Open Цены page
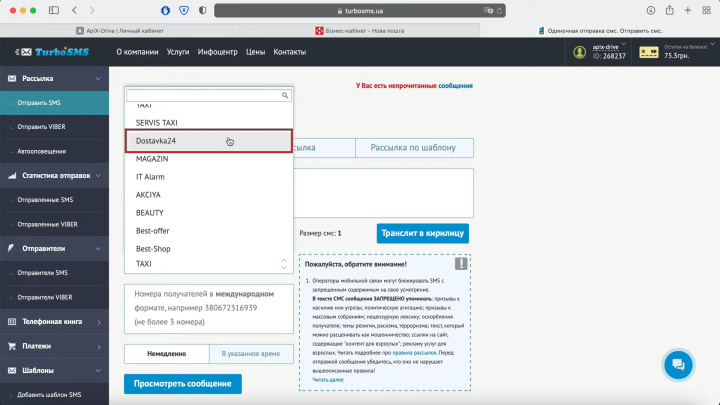 coord(255,52)
